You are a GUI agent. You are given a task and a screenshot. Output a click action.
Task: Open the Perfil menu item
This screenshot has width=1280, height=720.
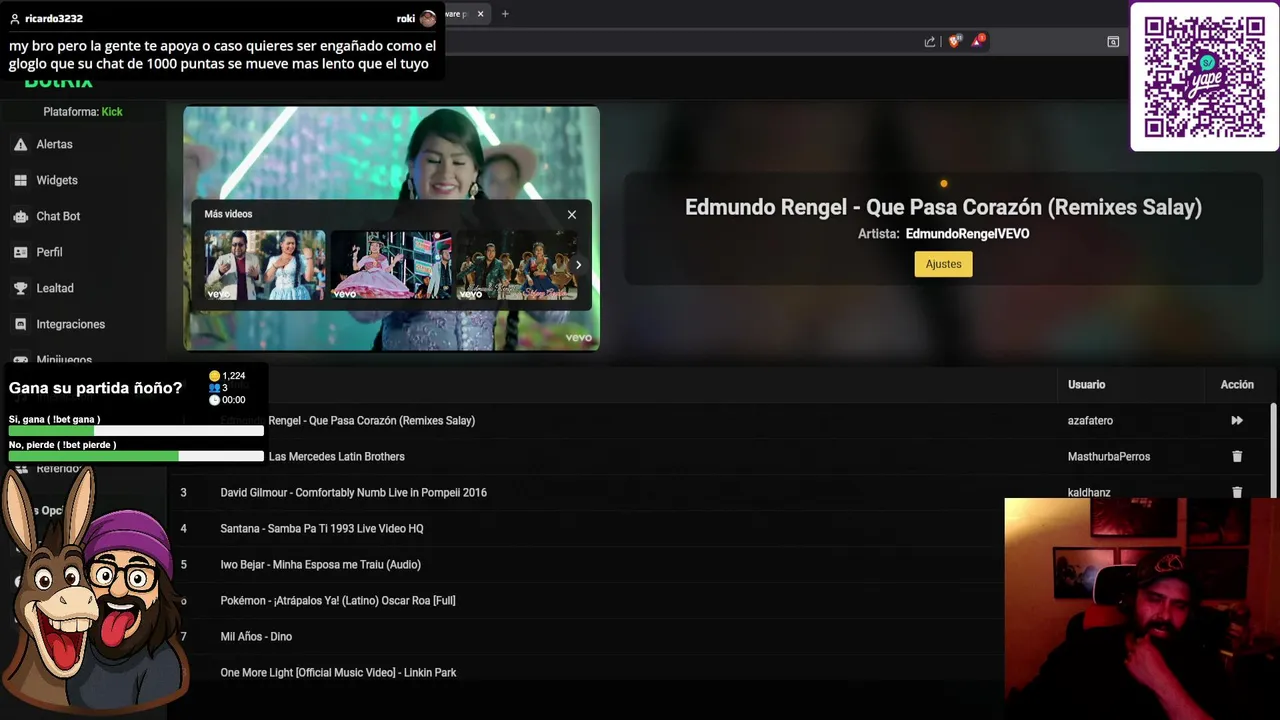(x=49, y=252)
